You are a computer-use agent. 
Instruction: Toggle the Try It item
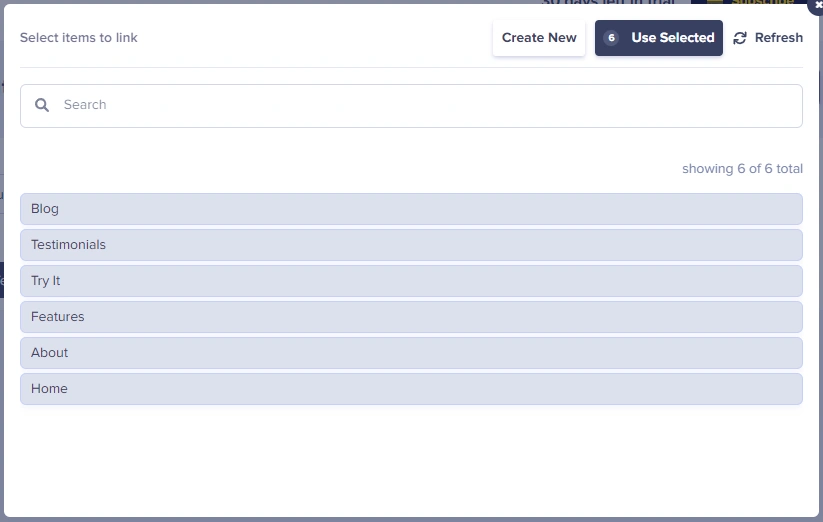click(411, 281)
